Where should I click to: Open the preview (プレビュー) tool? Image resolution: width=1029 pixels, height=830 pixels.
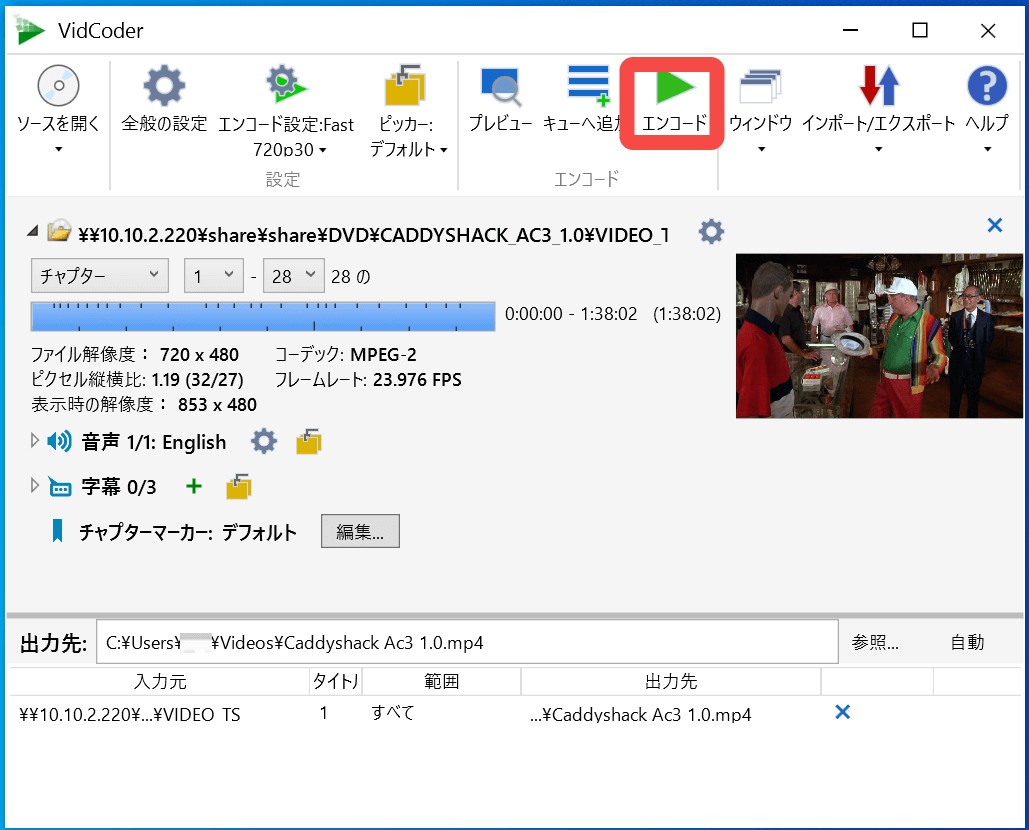pyautogui.click(x=501, y=87)
